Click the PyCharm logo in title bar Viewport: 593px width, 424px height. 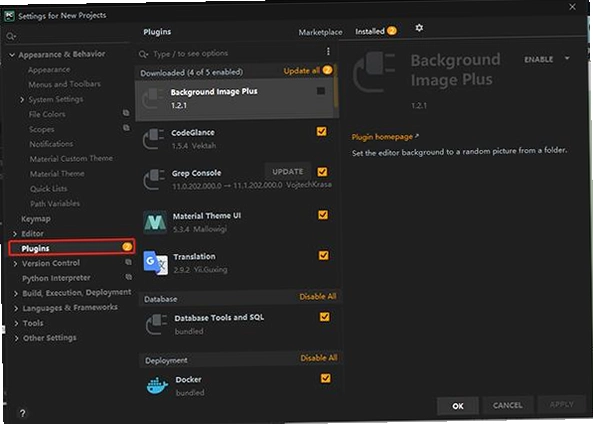point(9,16)
